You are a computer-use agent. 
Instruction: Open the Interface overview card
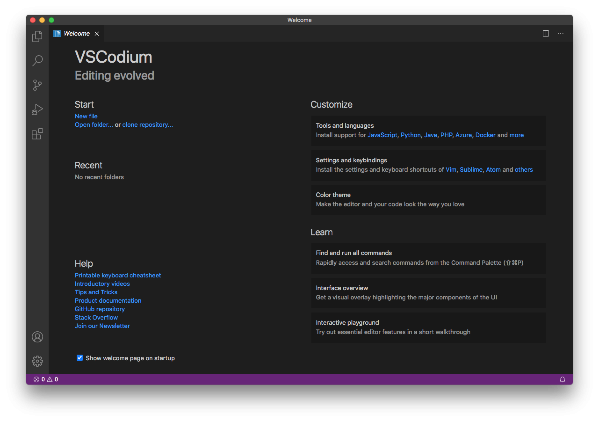pyautogui.click(x=428, y=293)
